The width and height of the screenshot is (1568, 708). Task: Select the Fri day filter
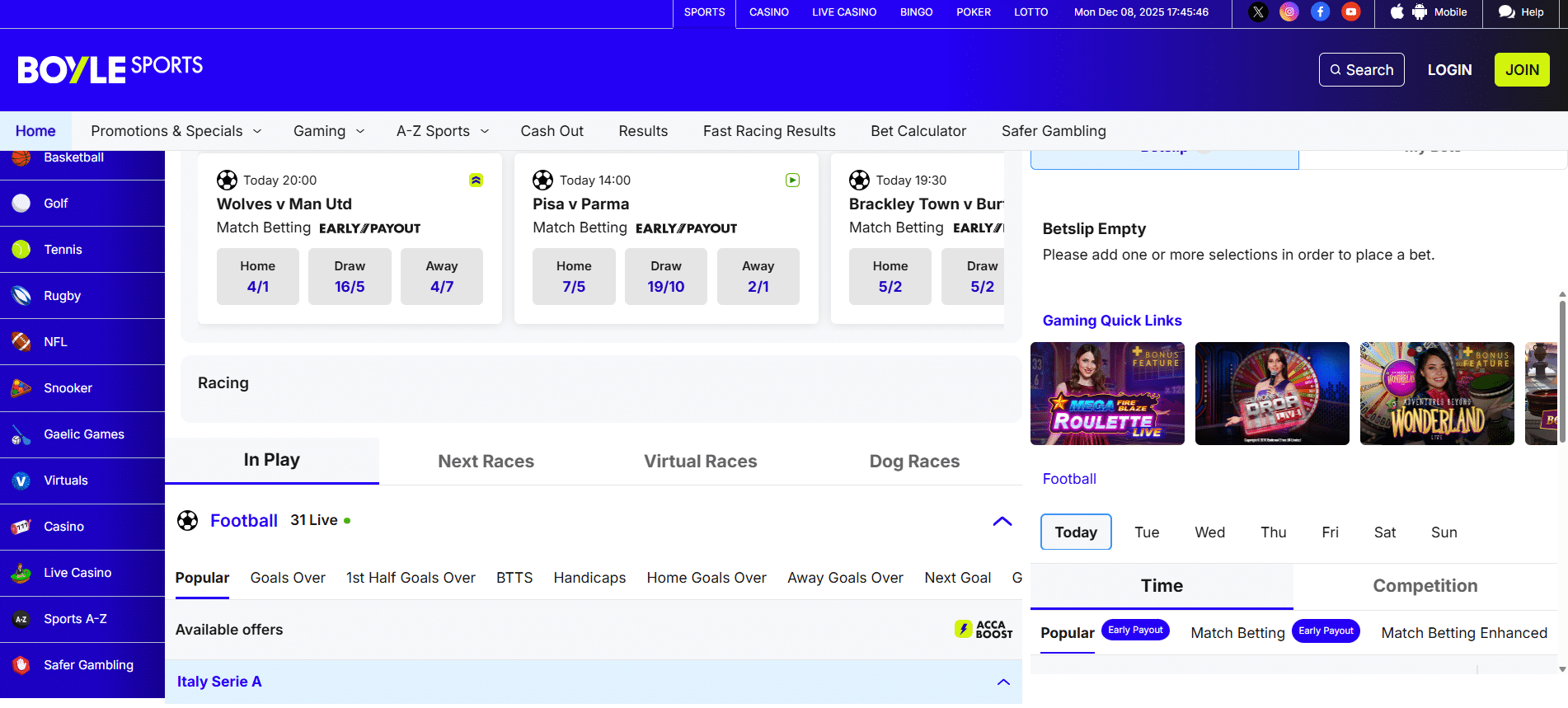[x=1330, y=532]
